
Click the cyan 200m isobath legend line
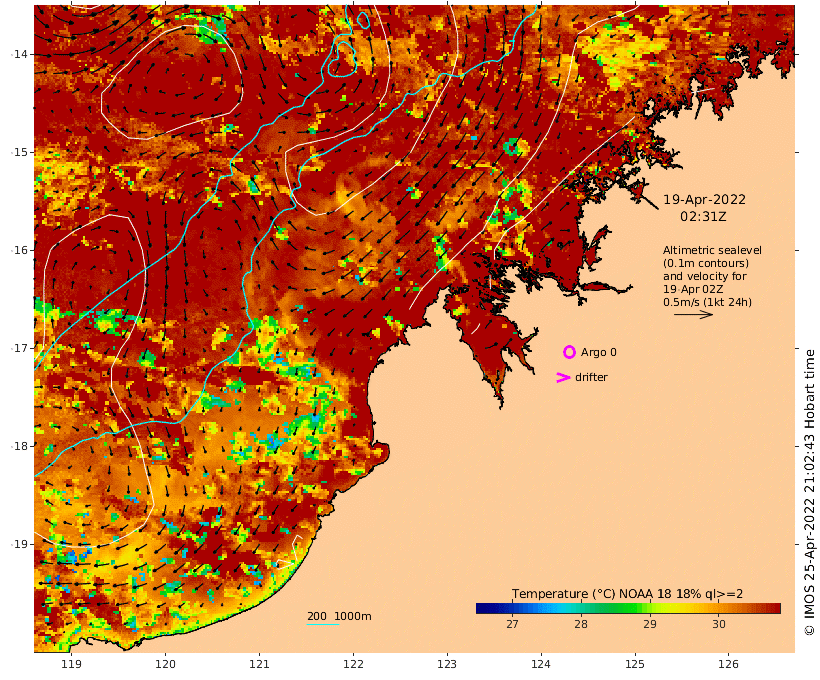[323, 624]
